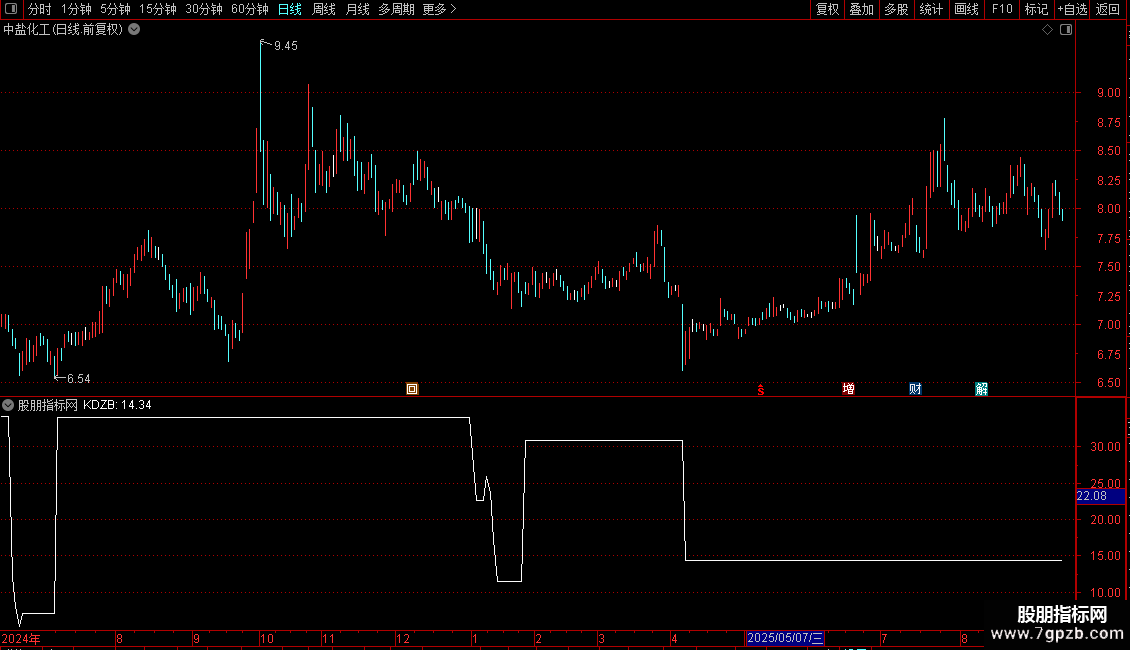Image resolution: width=1130 pixels, height=650 pixels.
Task: Click the 叠加 overlay button
Action: [861, 9]
